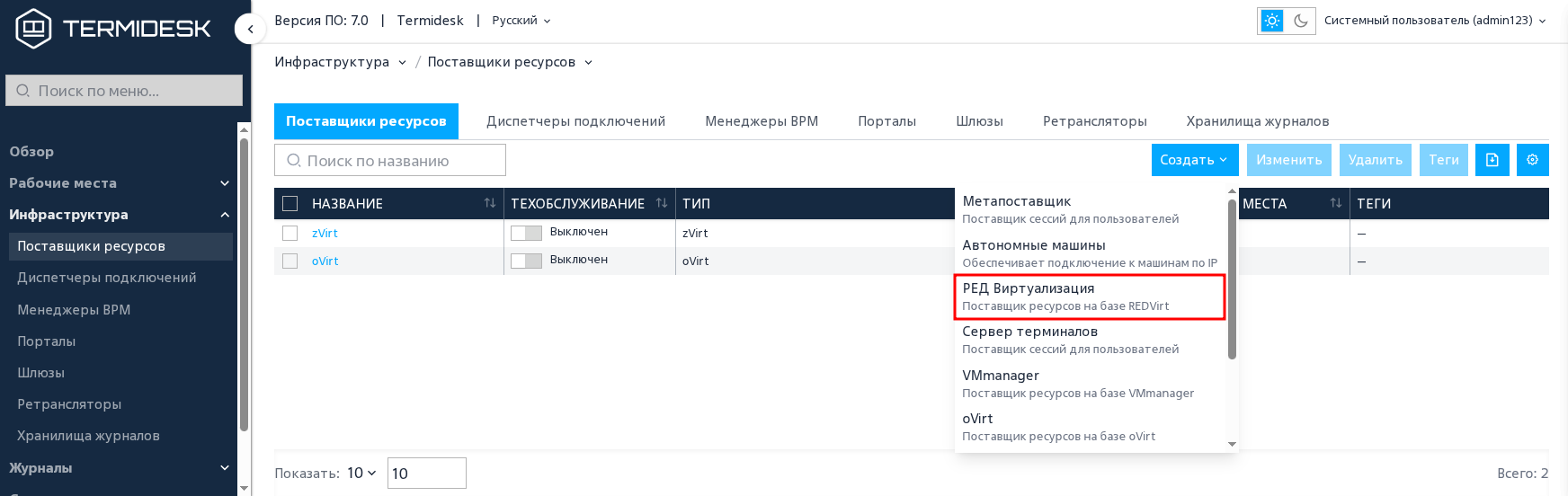Screen dimensions: 1568x496
Task: Open Шлюзы sidebar item
Action: point(120,373)
